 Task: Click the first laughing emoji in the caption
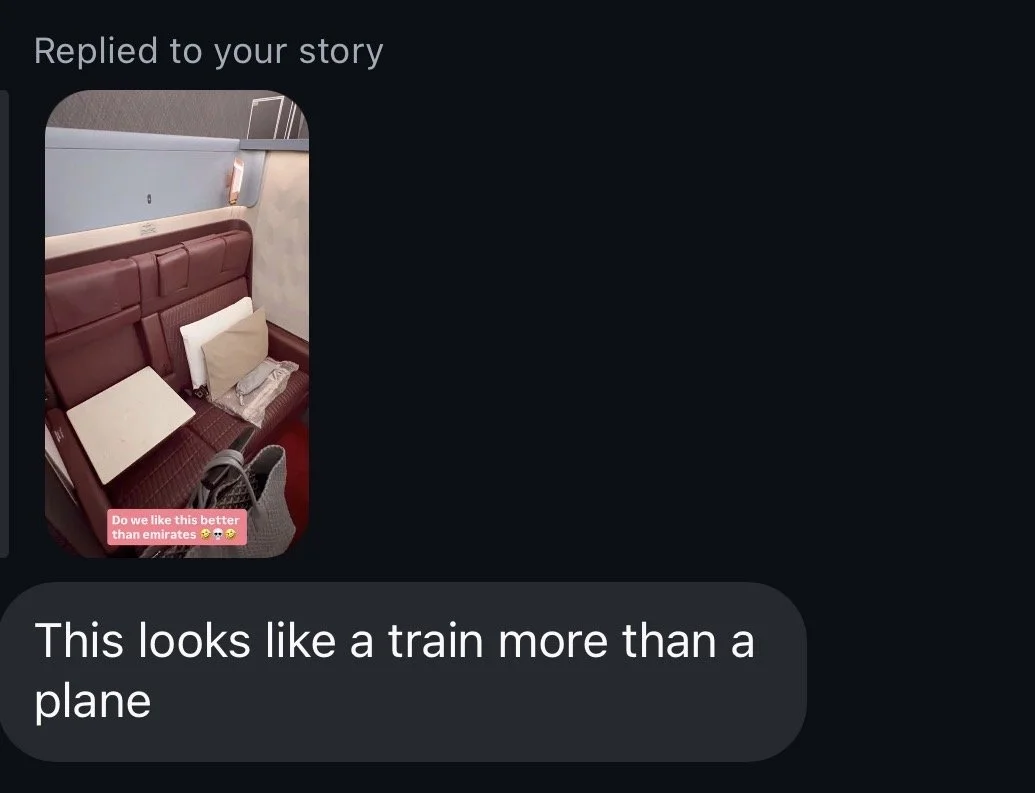pos(205,534)
